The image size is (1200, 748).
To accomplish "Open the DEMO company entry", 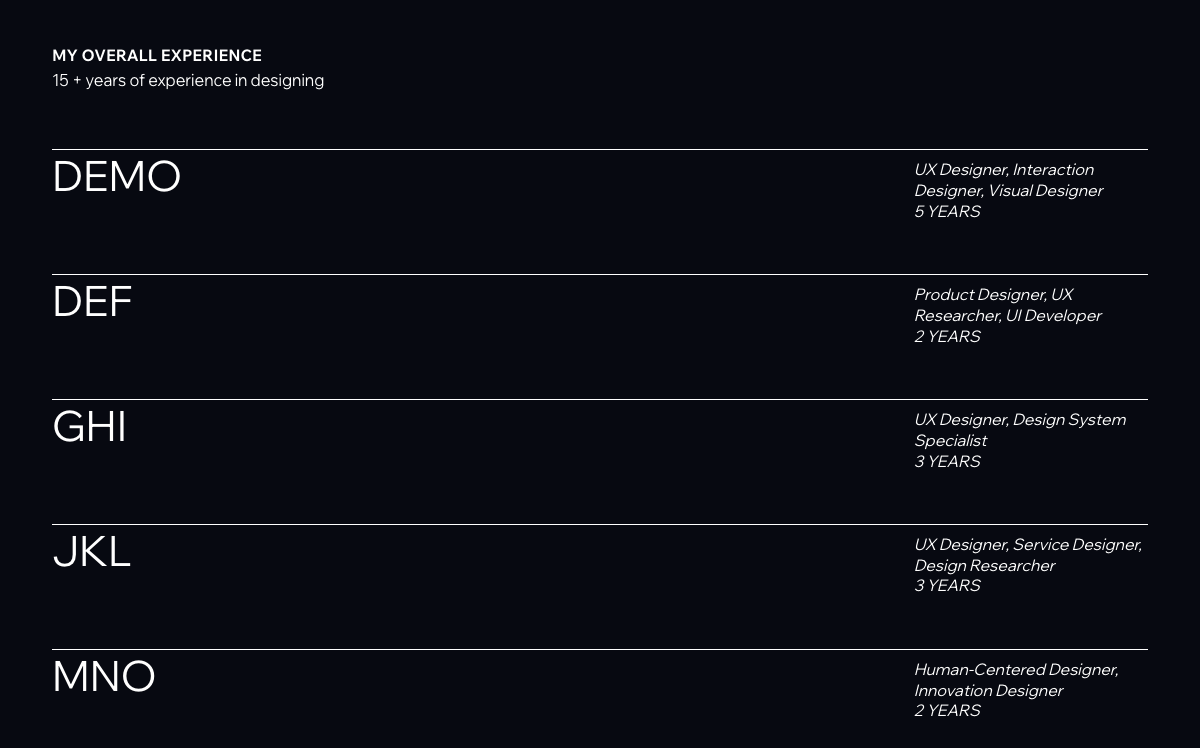I will (x=116, y=177).
